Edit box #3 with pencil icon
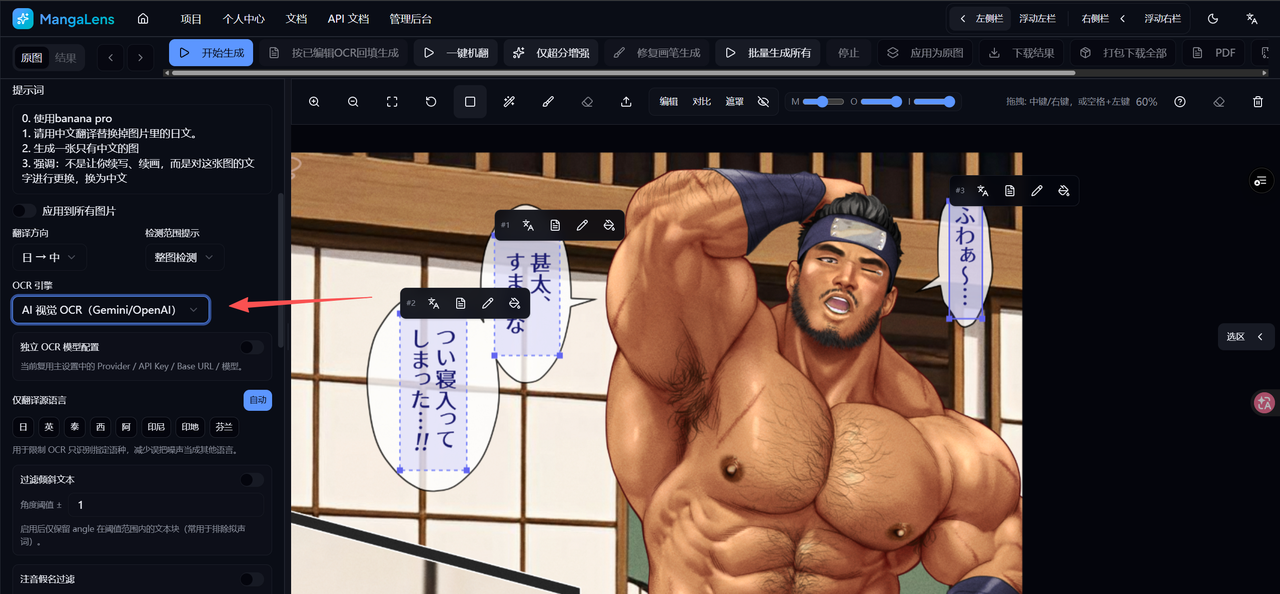 coord(1037,190)
